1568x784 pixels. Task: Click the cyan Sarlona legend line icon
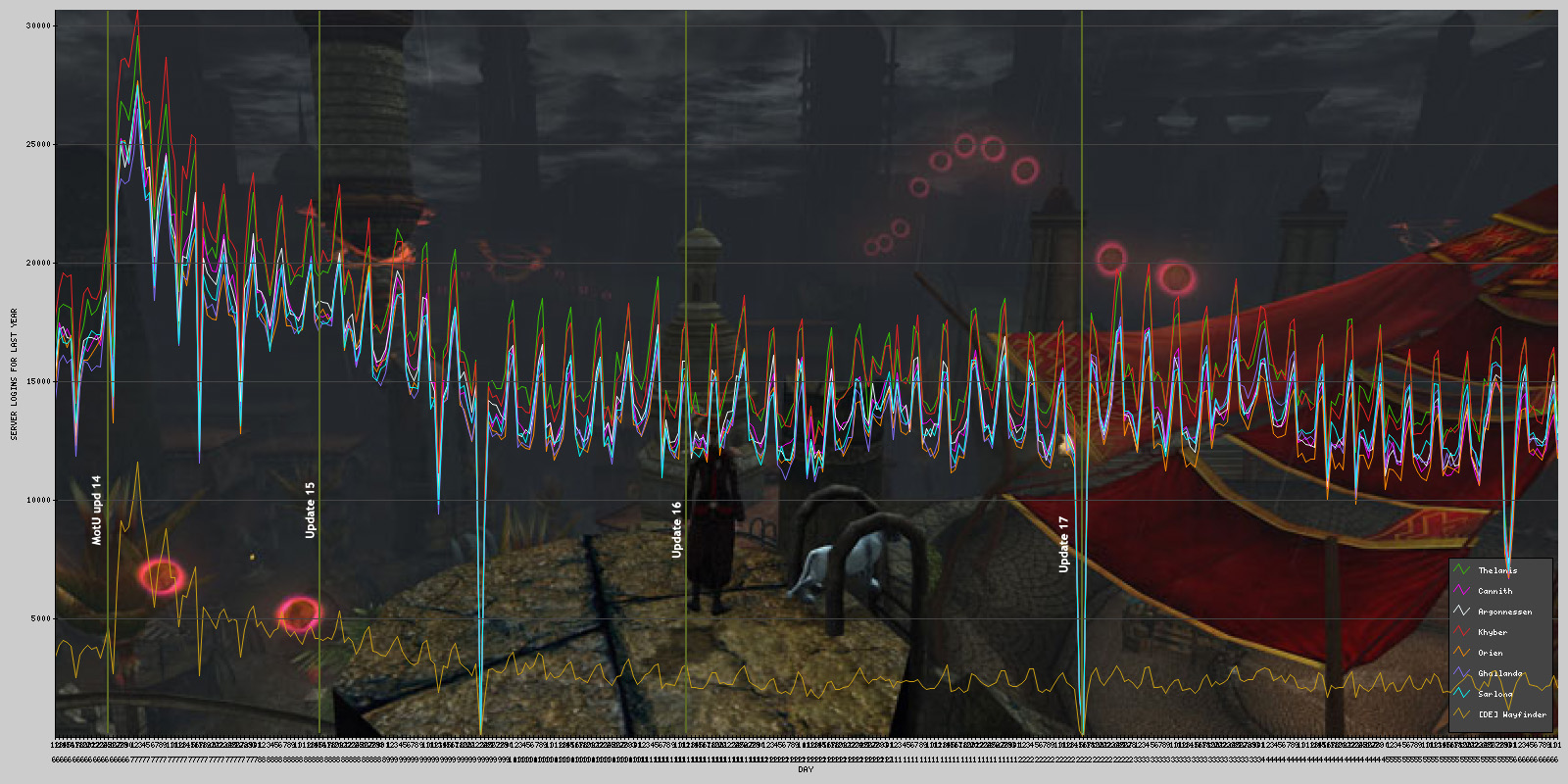tap(1462, 694)
